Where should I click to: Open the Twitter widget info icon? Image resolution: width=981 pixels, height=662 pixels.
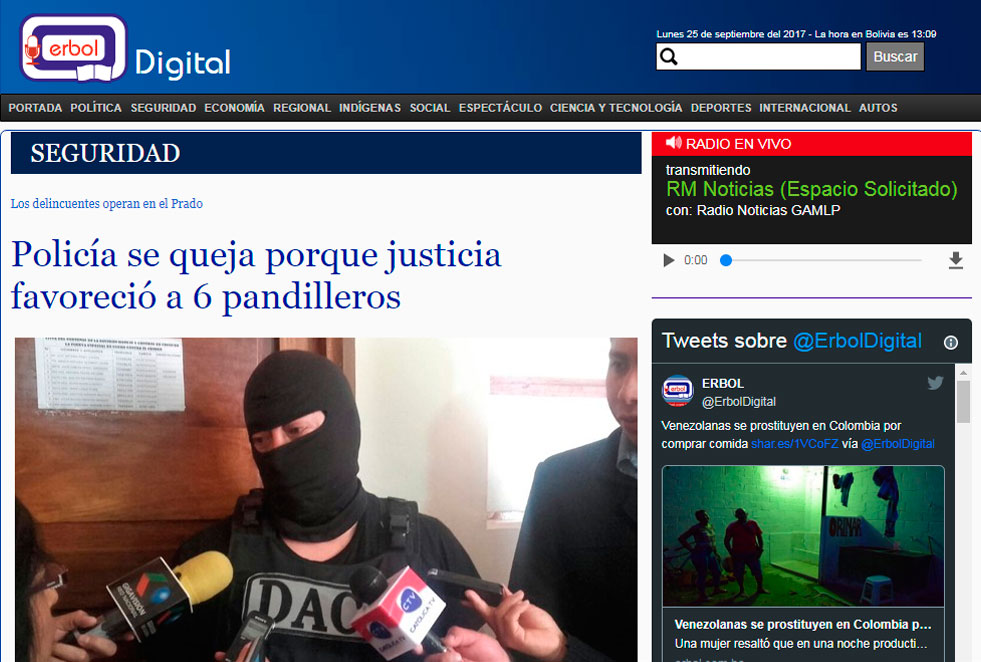pos(950,342)
